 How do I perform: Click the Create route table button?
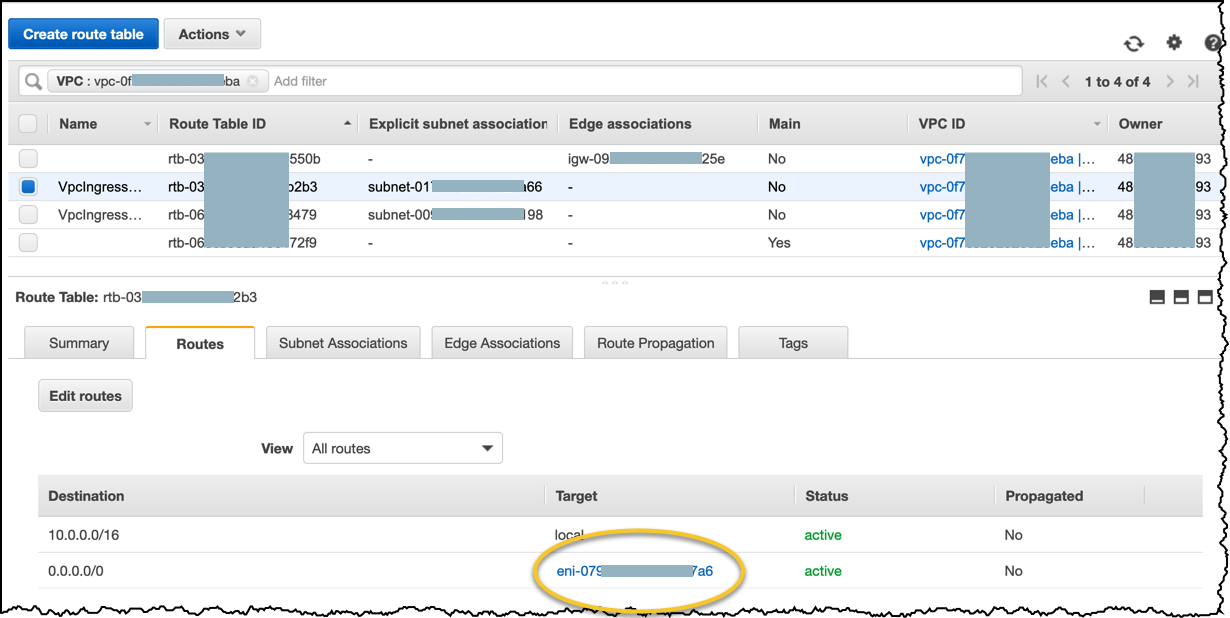click(83, 33)
